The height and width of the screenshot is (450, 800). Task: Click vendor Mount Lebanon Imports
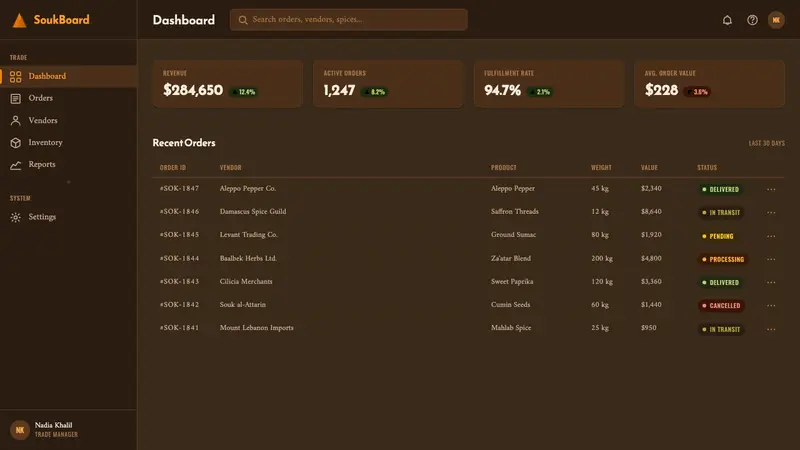(x=256, y=328)
